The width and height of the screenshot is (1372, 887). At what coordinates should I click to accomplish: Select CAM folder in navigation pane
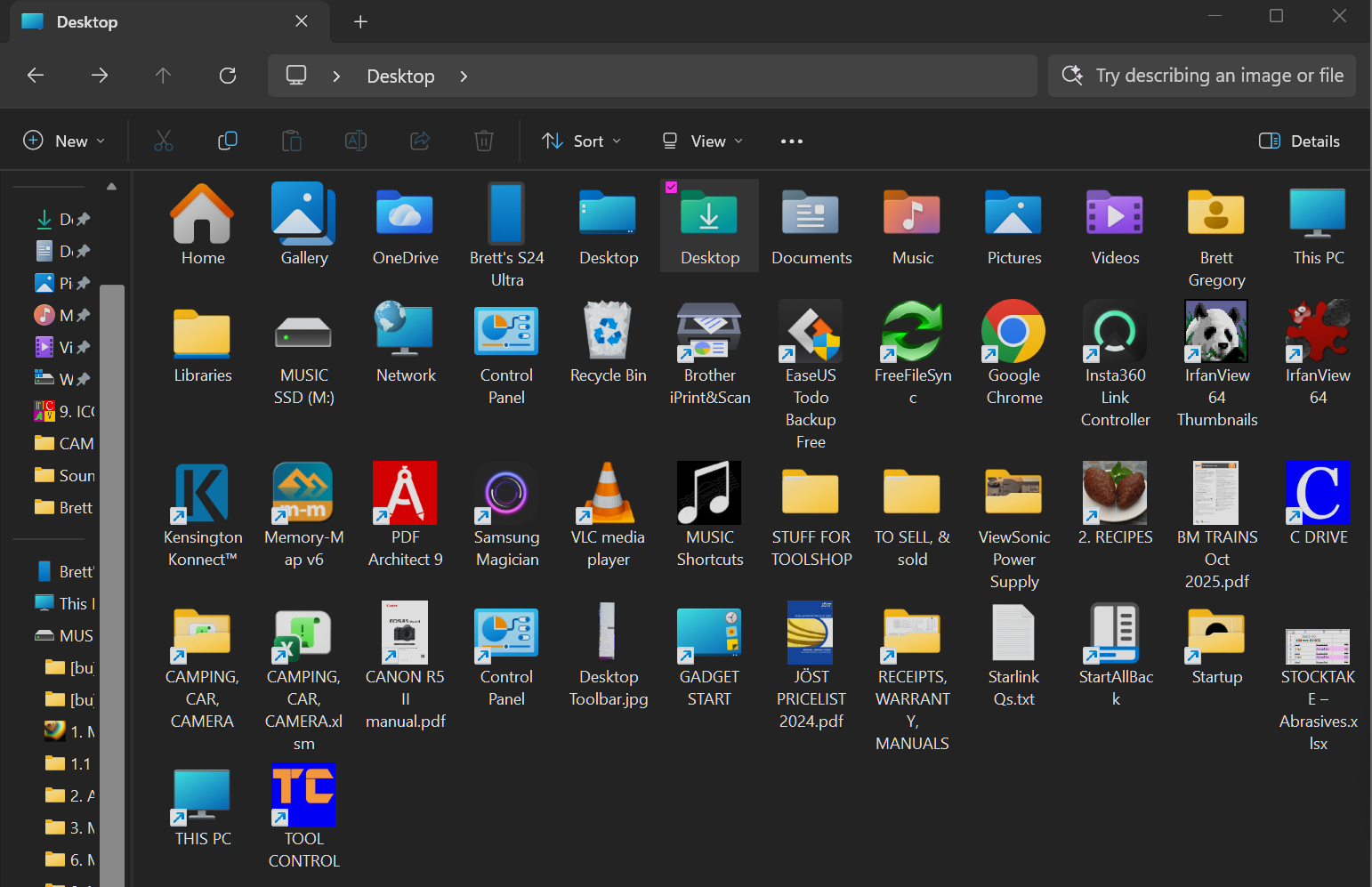[64, 443]
